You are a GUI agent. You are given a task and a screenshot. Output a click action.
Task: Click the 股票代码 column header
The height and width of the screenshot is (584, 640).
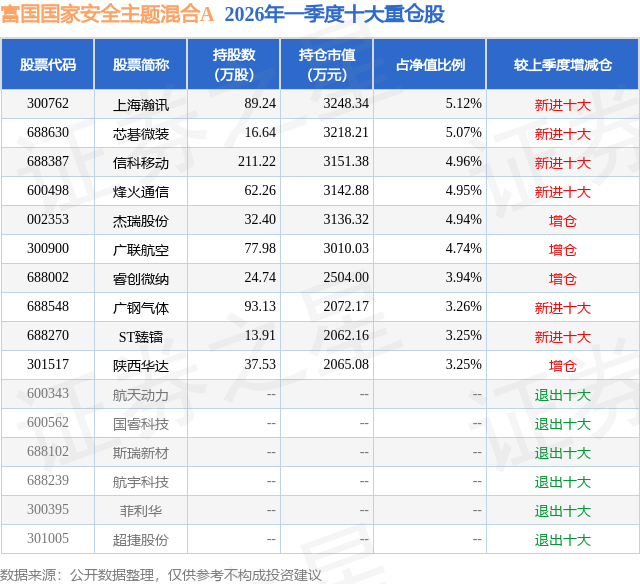[48, 64]
